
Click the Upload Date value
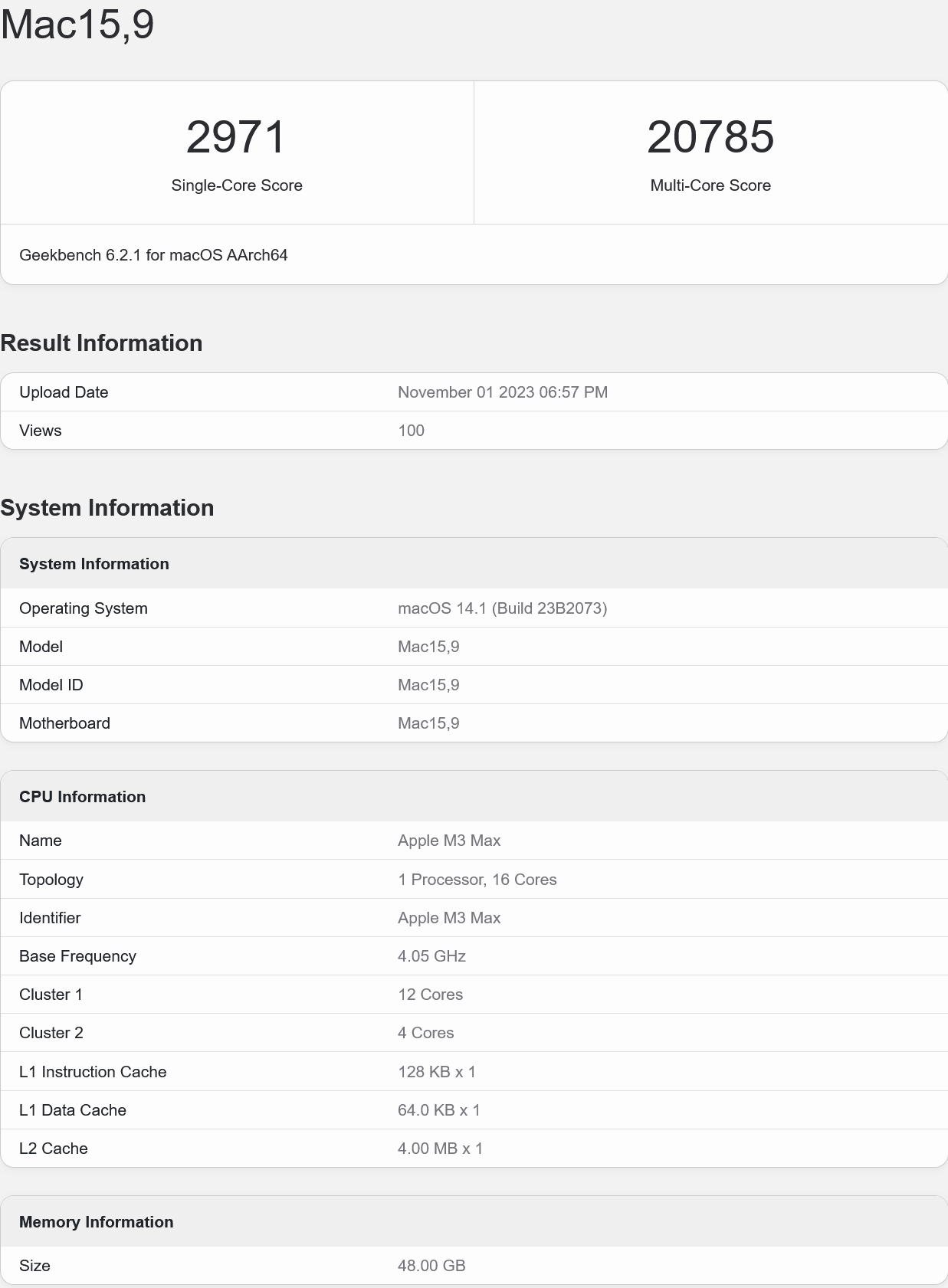point(502,392)
